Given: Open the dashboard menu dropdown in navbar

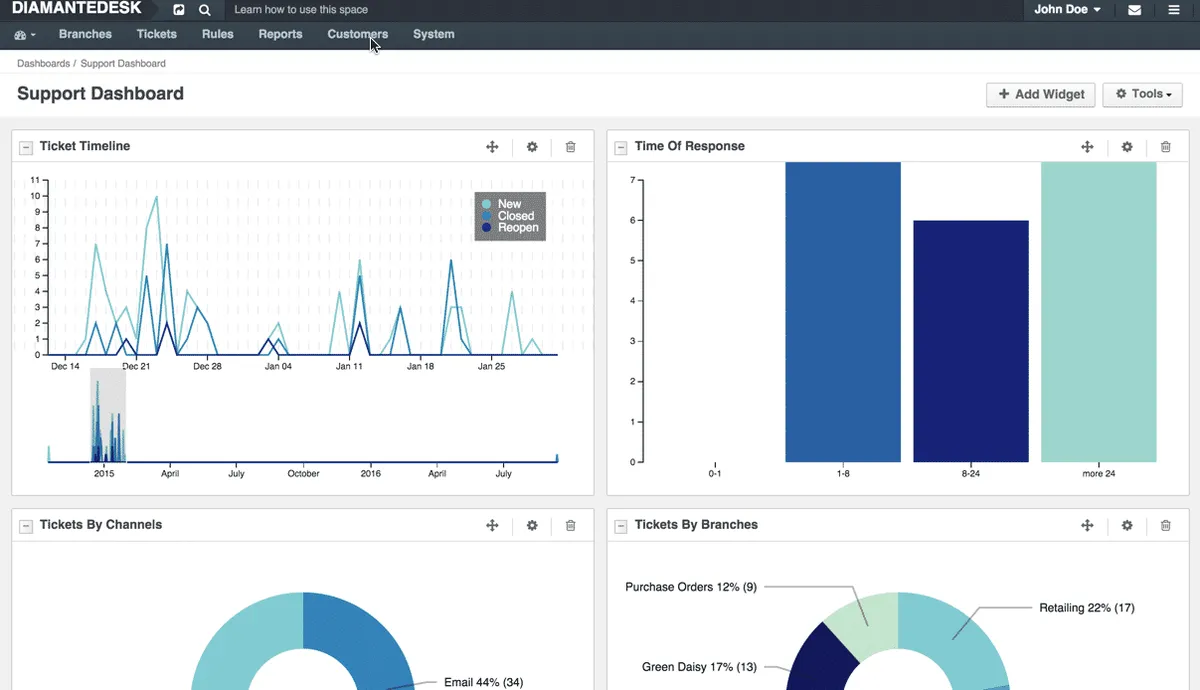Looking at the screenshot, I should click(x=25, y=35).
